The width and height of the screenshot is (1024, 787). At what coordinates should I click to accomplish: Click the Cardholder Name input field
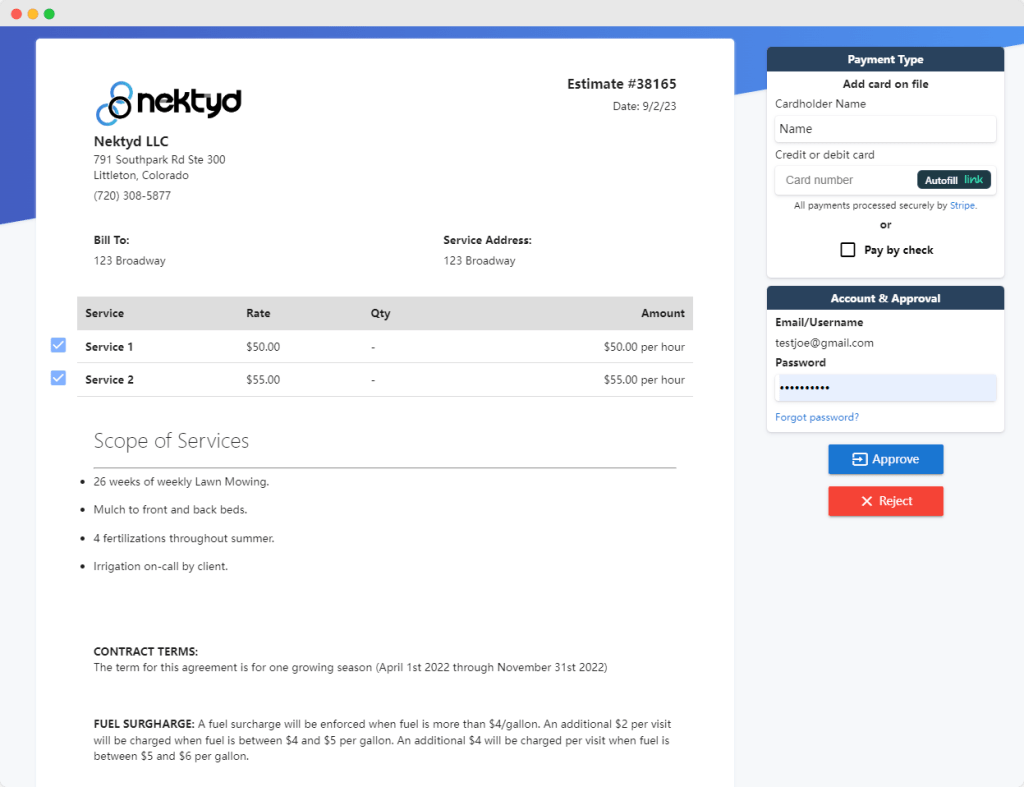[x=885, y=129]
